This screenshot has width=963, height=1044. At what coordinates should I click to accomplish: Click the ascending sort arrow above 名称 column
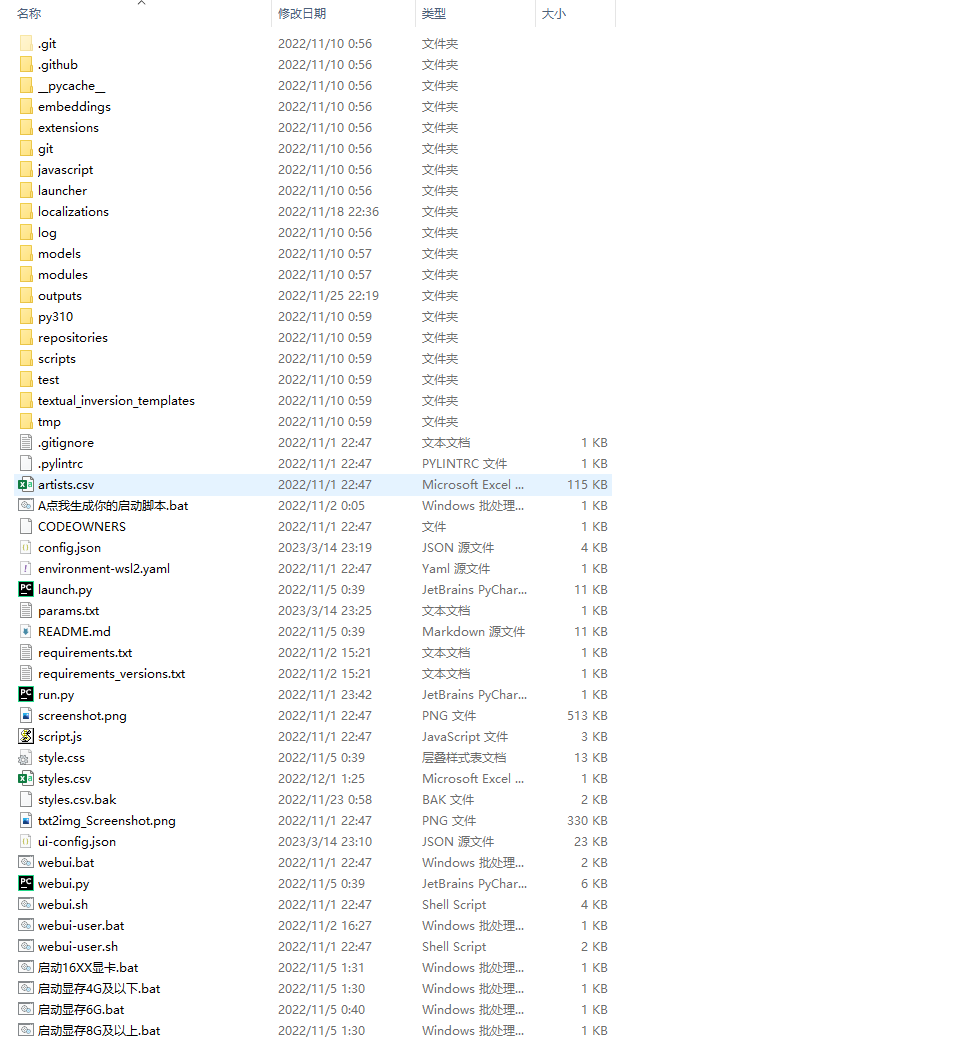pos(141,4)
